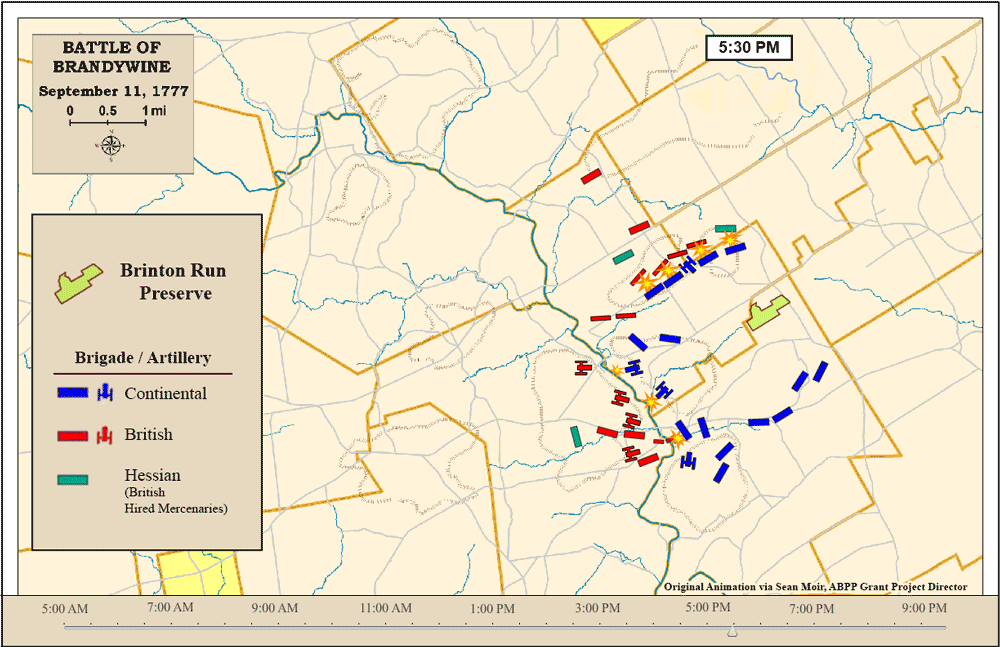Jump to 7:00 AM on the timeline
The image size is (1000, 647).
(170, 607)
